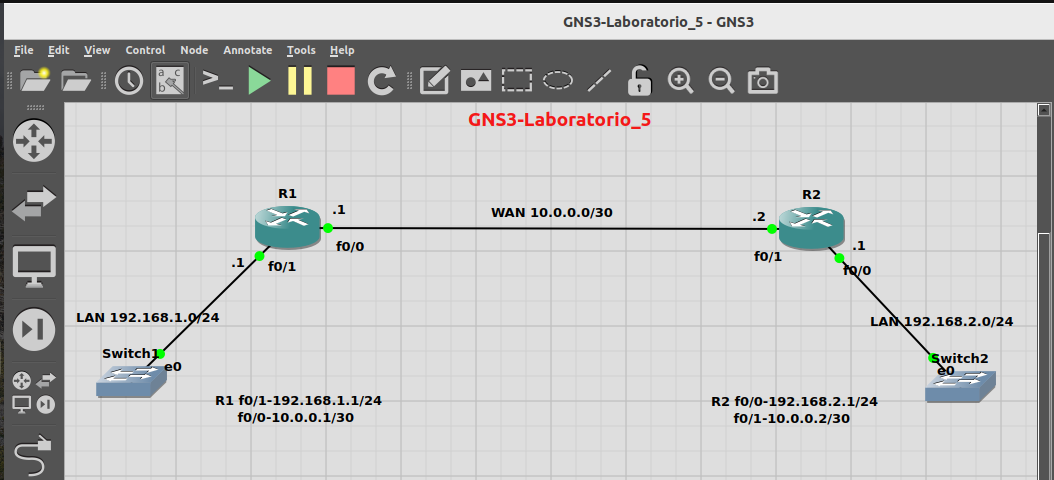The image size is (1054, 480).
Task: Open the Control menu
Action: point(145,50)
